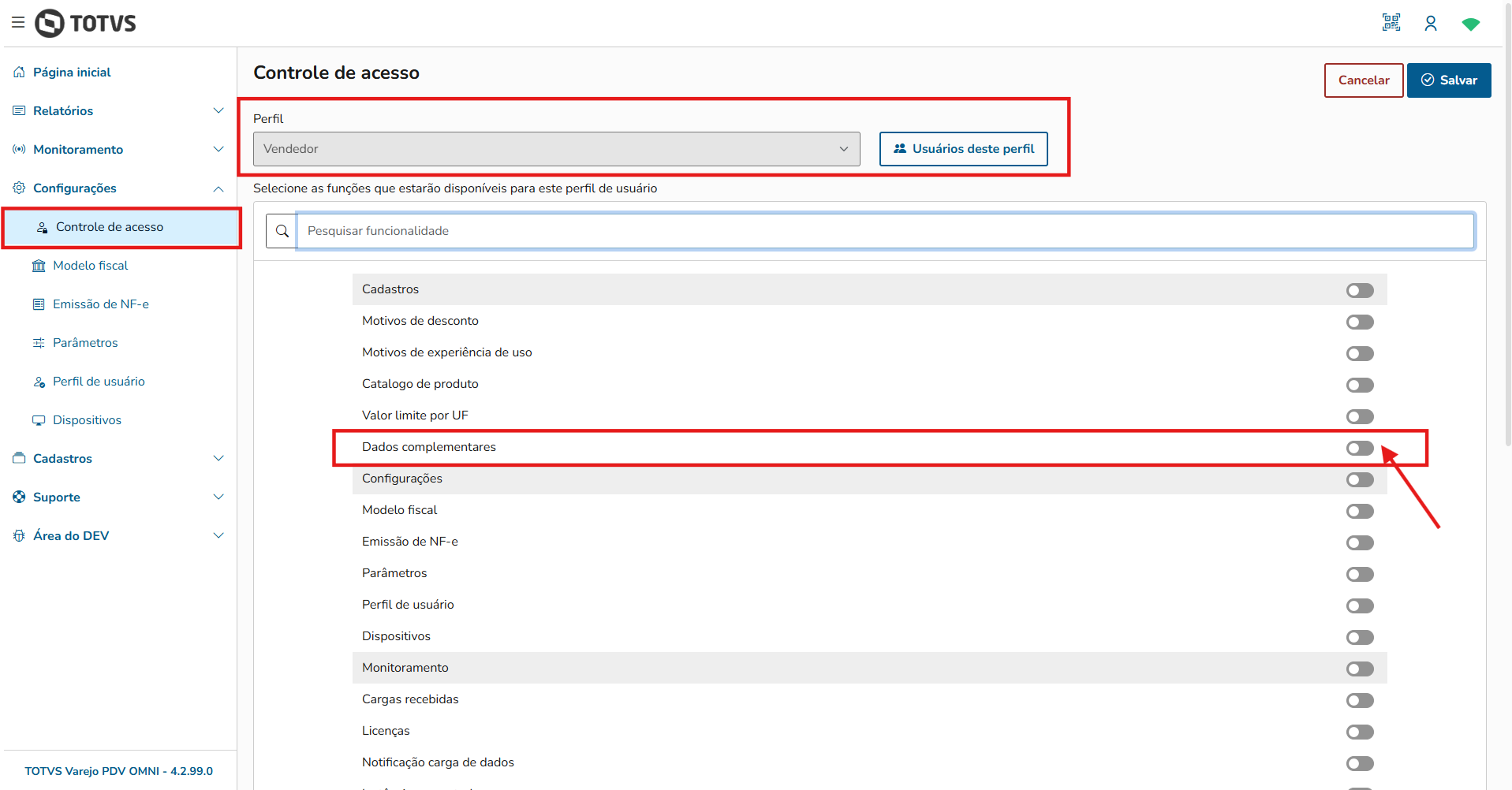Open Modelo fiscal in sidebar

tap(90, 266)
